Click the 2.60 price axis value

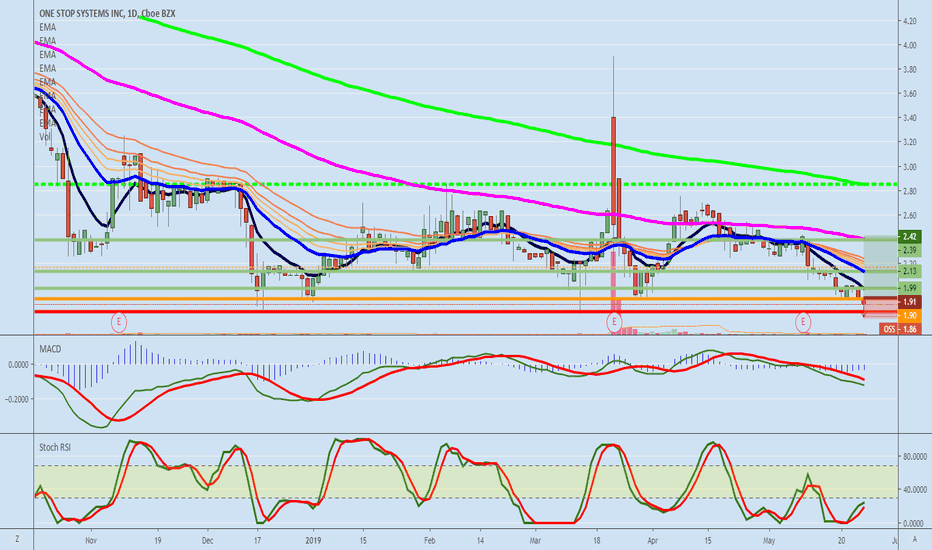(x=909, y=216)
